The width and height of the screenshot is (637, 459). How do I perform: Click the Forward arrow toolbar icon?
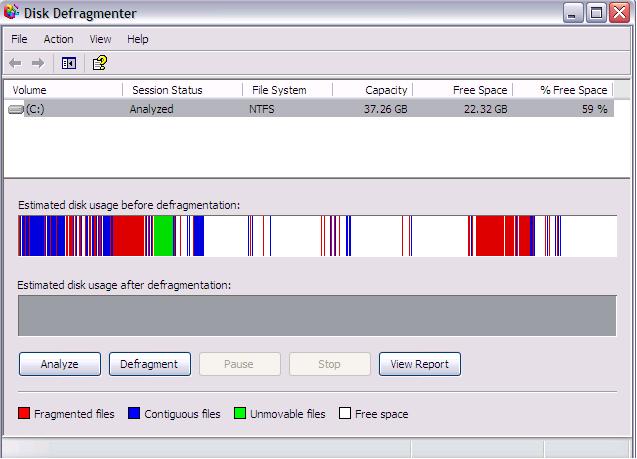tap(38, 63)
